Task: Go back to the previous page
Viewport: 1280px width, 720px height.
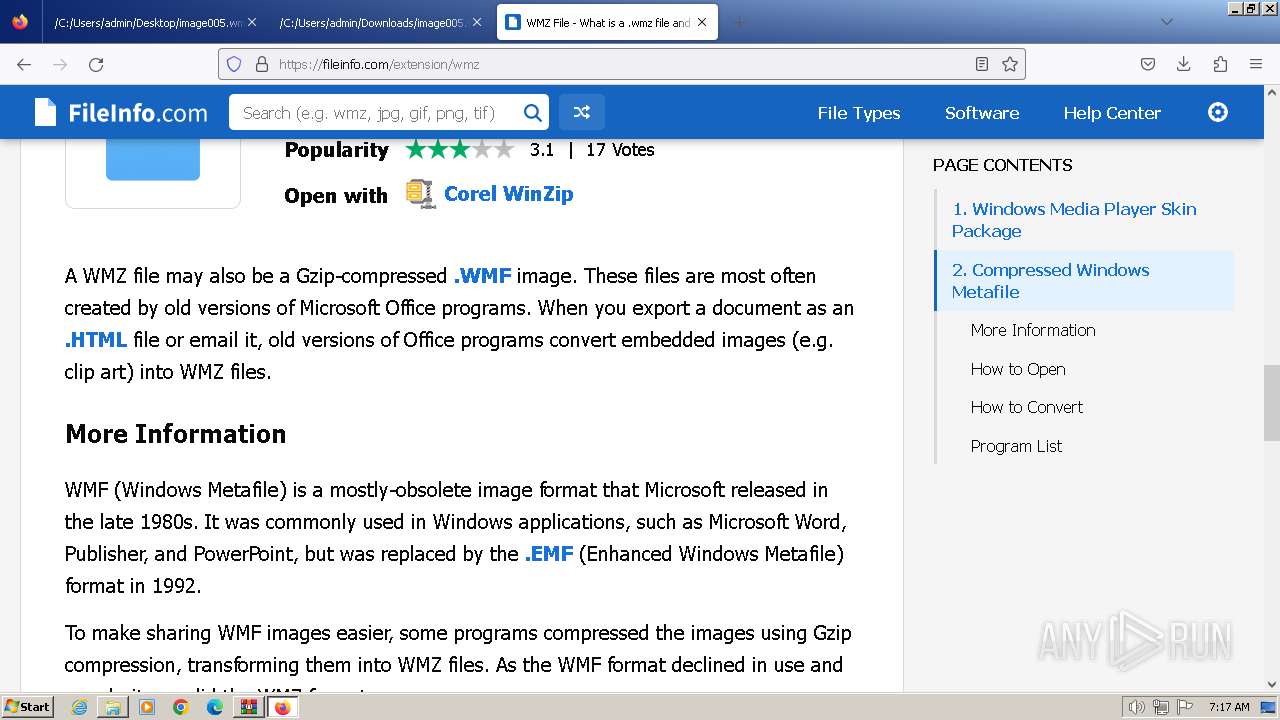Action: click(x=24, y=64)
